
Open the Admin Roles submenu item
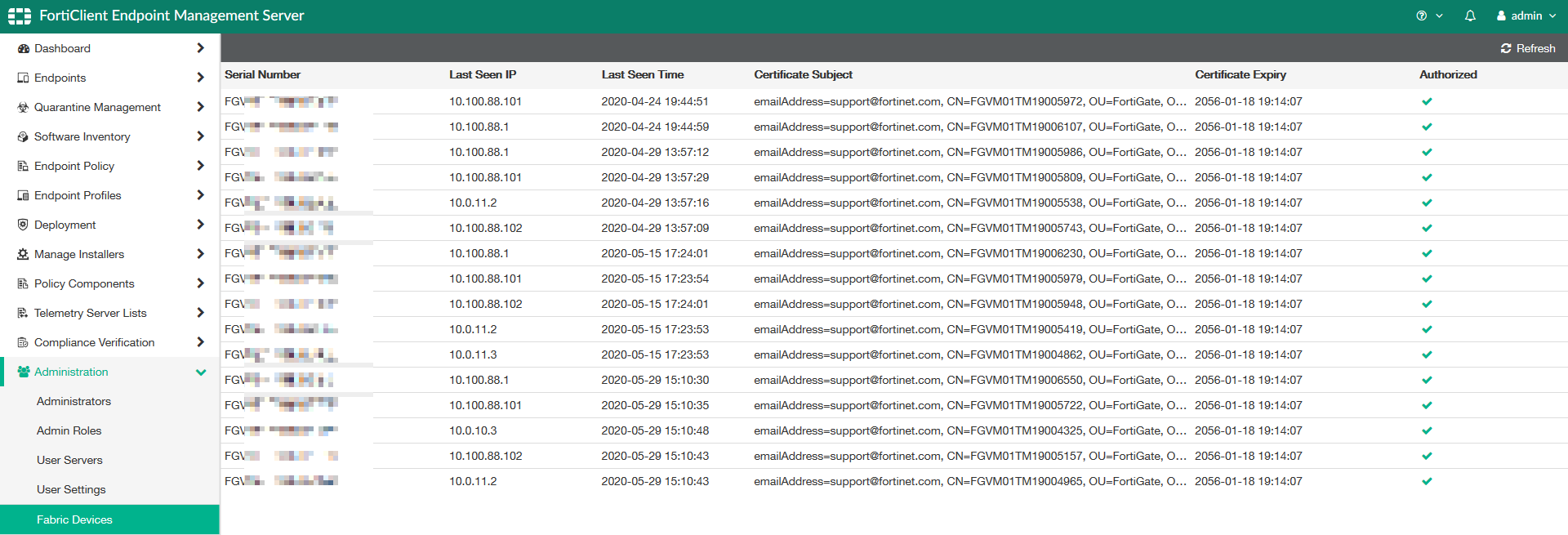pyautogui.click(x=69, y=430)
